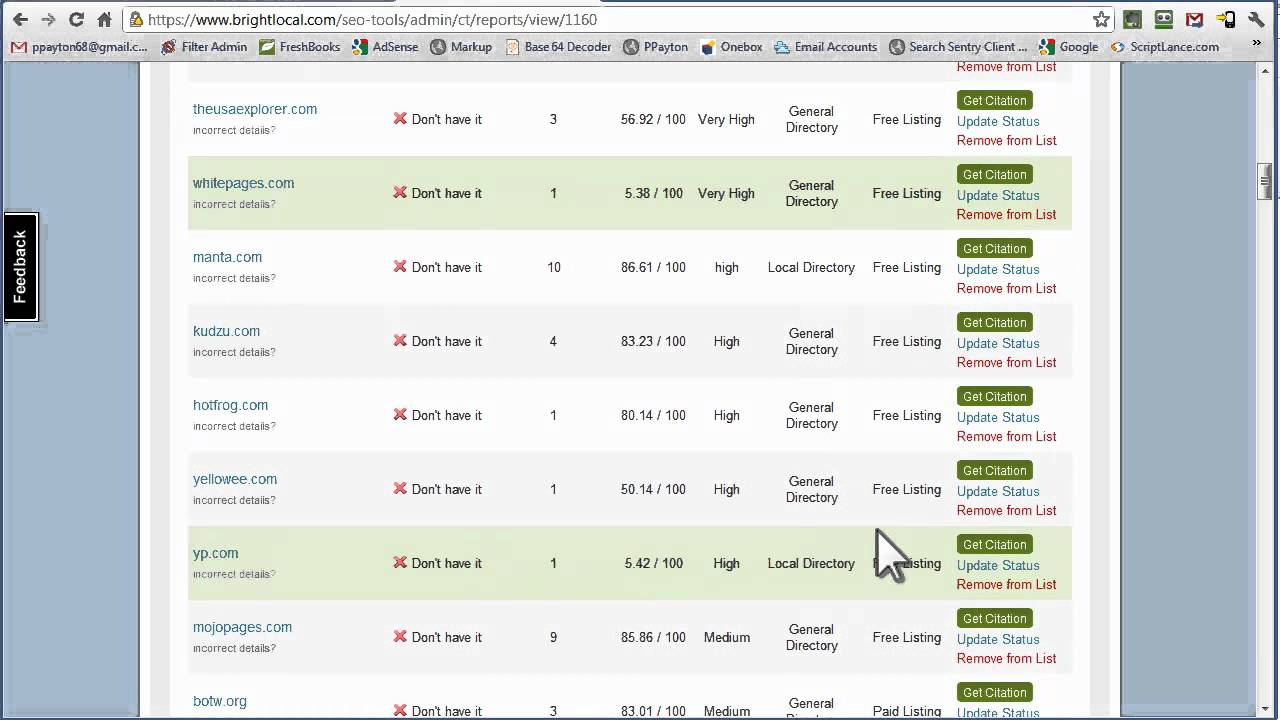The width and height of the screenshot is (1280, 720).
Task: Open kudzu.com link
Action: 226,331
